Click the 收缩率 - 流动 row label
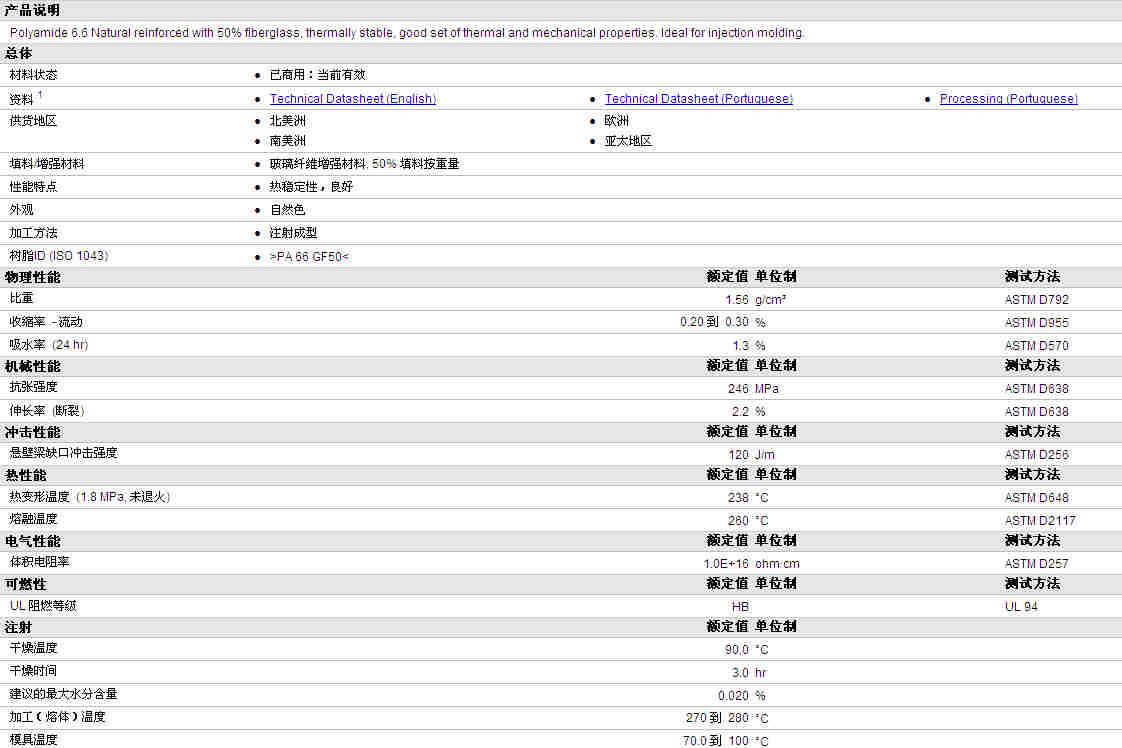 [x=46, y=322]
